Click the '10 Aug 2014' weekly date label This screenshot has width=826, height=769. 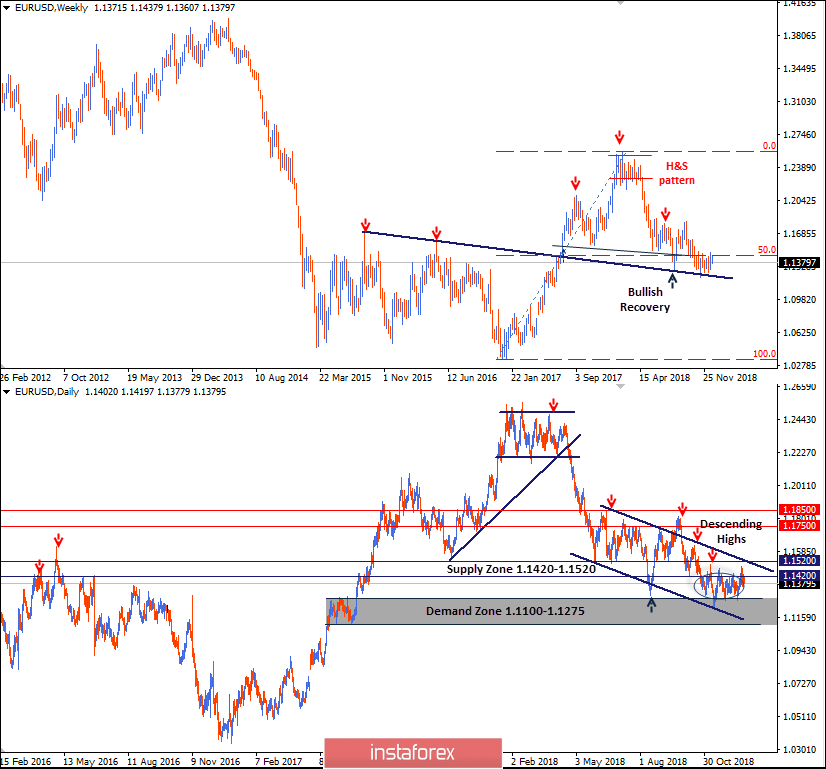(x=281, y=378)
